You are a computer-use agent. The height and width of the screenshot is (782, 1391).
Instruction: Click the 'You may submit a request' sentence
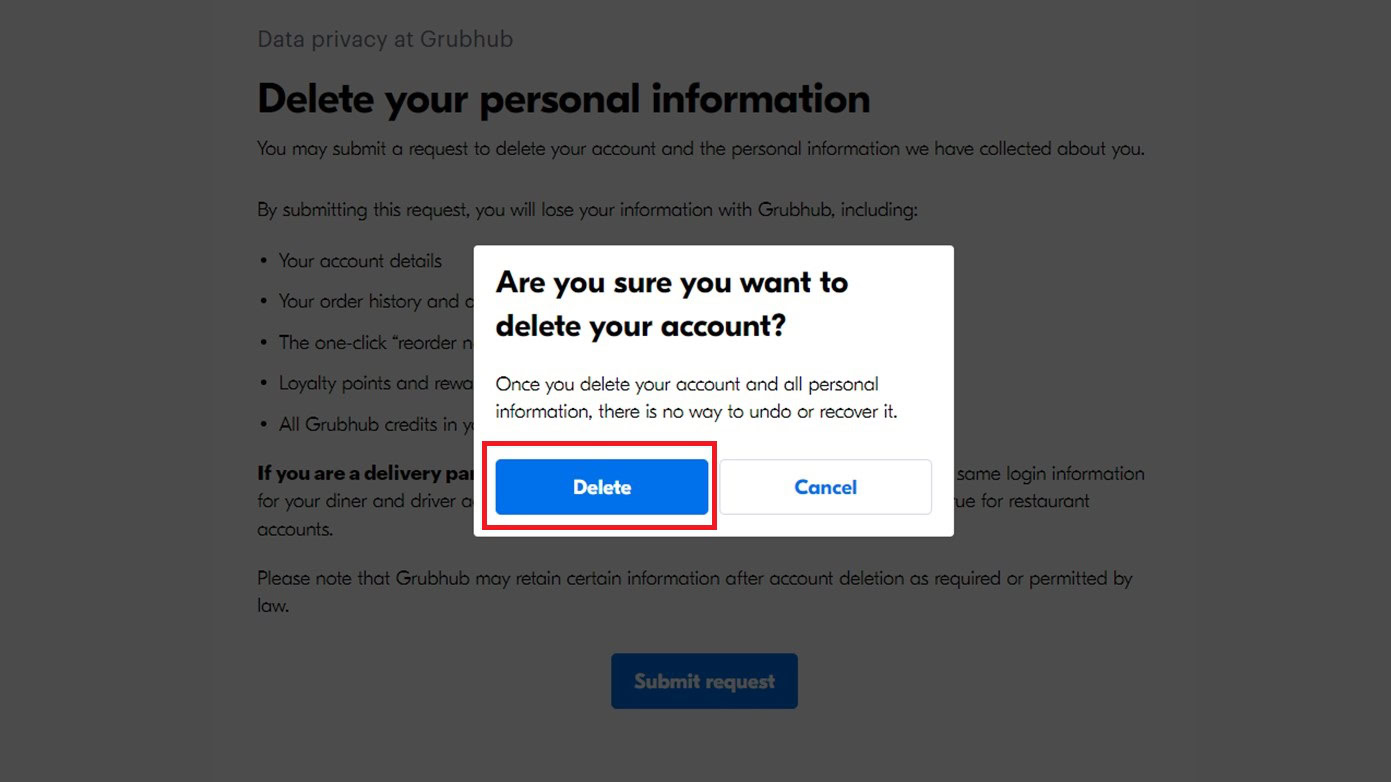pyautogui.click(x=700, y=149)
